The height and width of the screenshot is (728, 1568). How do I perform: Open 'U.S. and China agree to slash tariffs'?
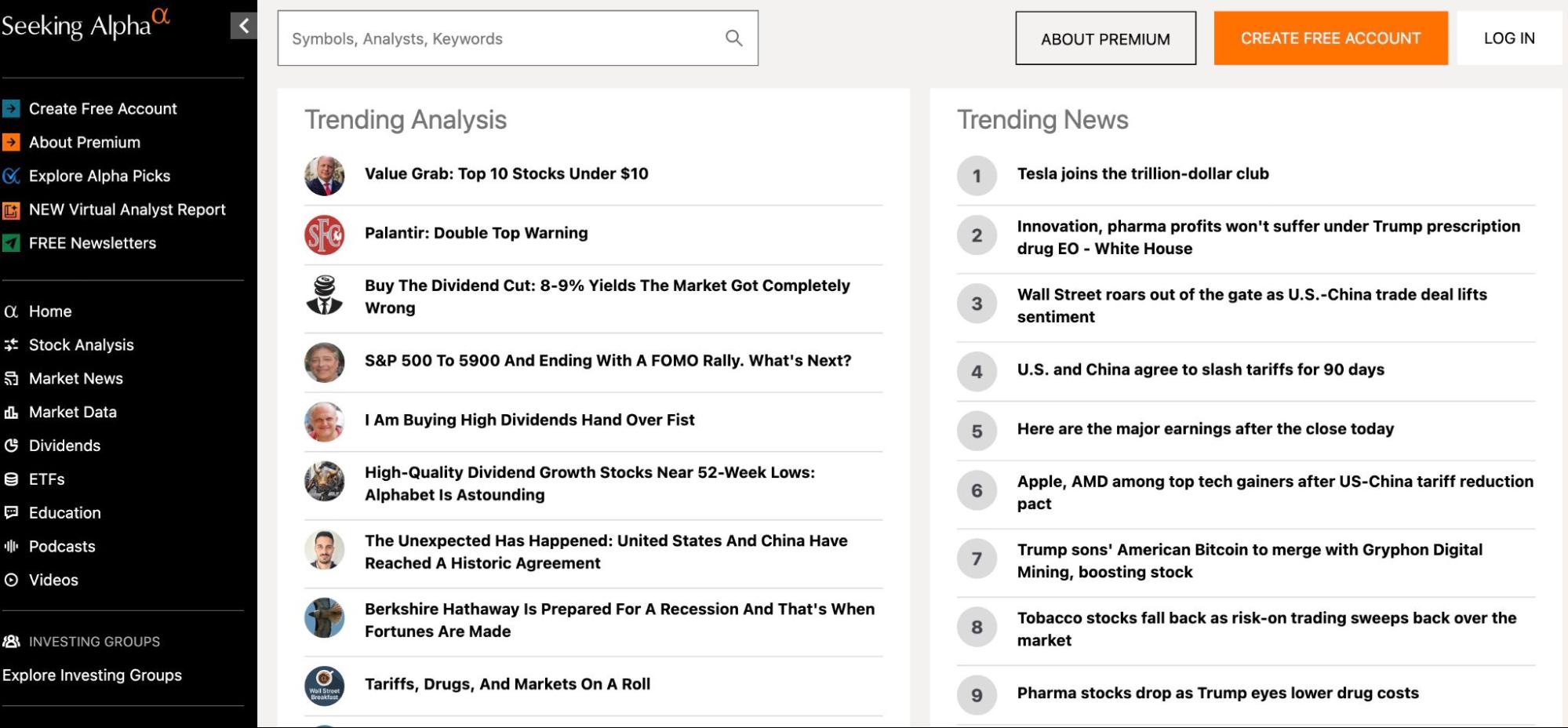[x=1201, y=369]
